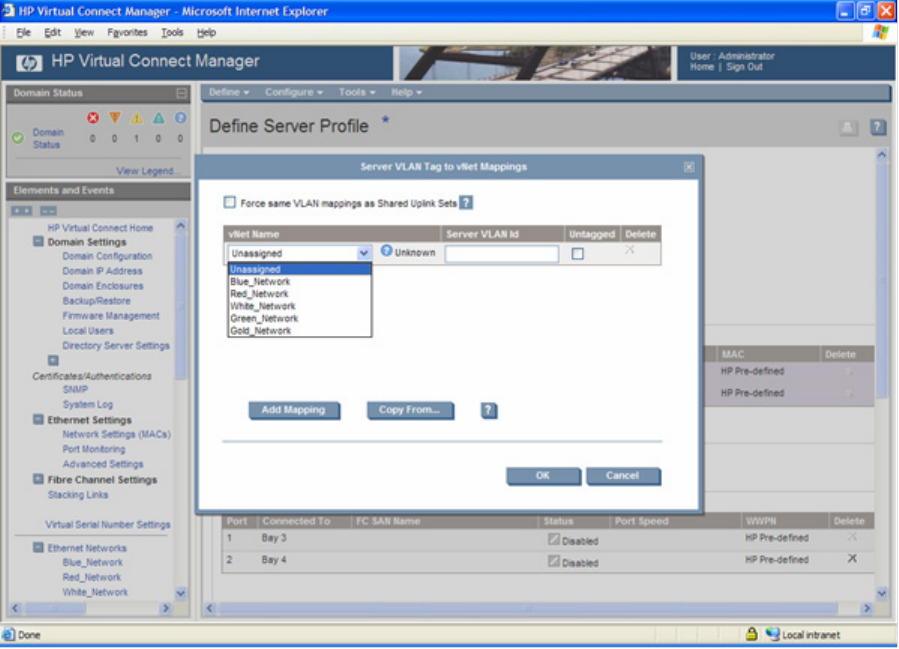Open the Favorites menu

[x=127, y=33]
